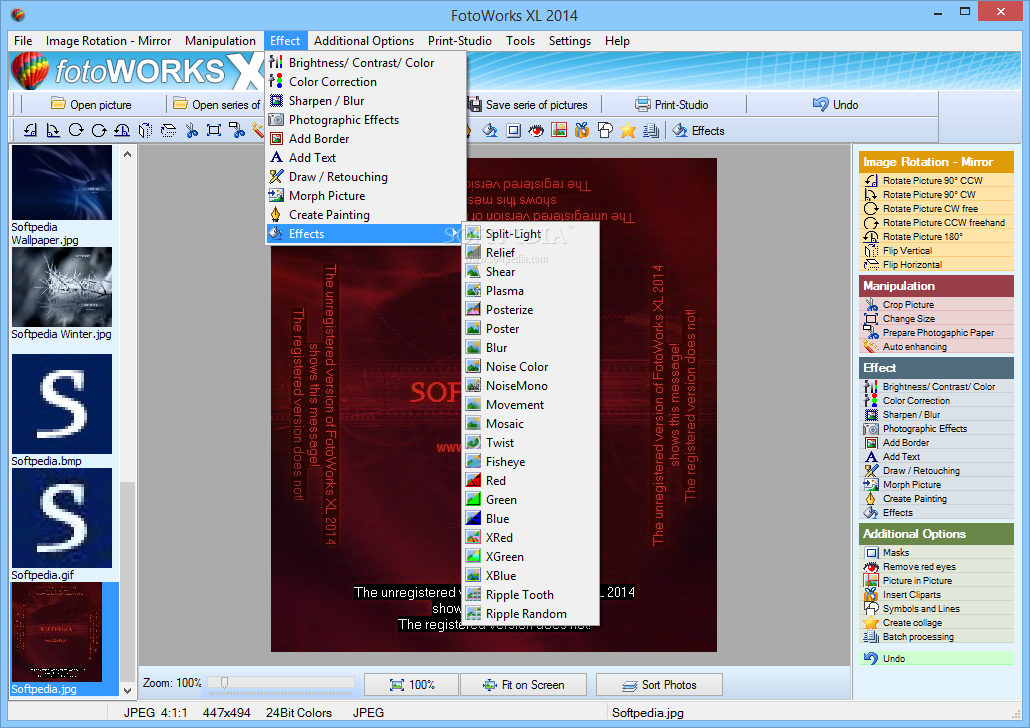Click the toolbar Effects button with label

(x=698, y=131)
